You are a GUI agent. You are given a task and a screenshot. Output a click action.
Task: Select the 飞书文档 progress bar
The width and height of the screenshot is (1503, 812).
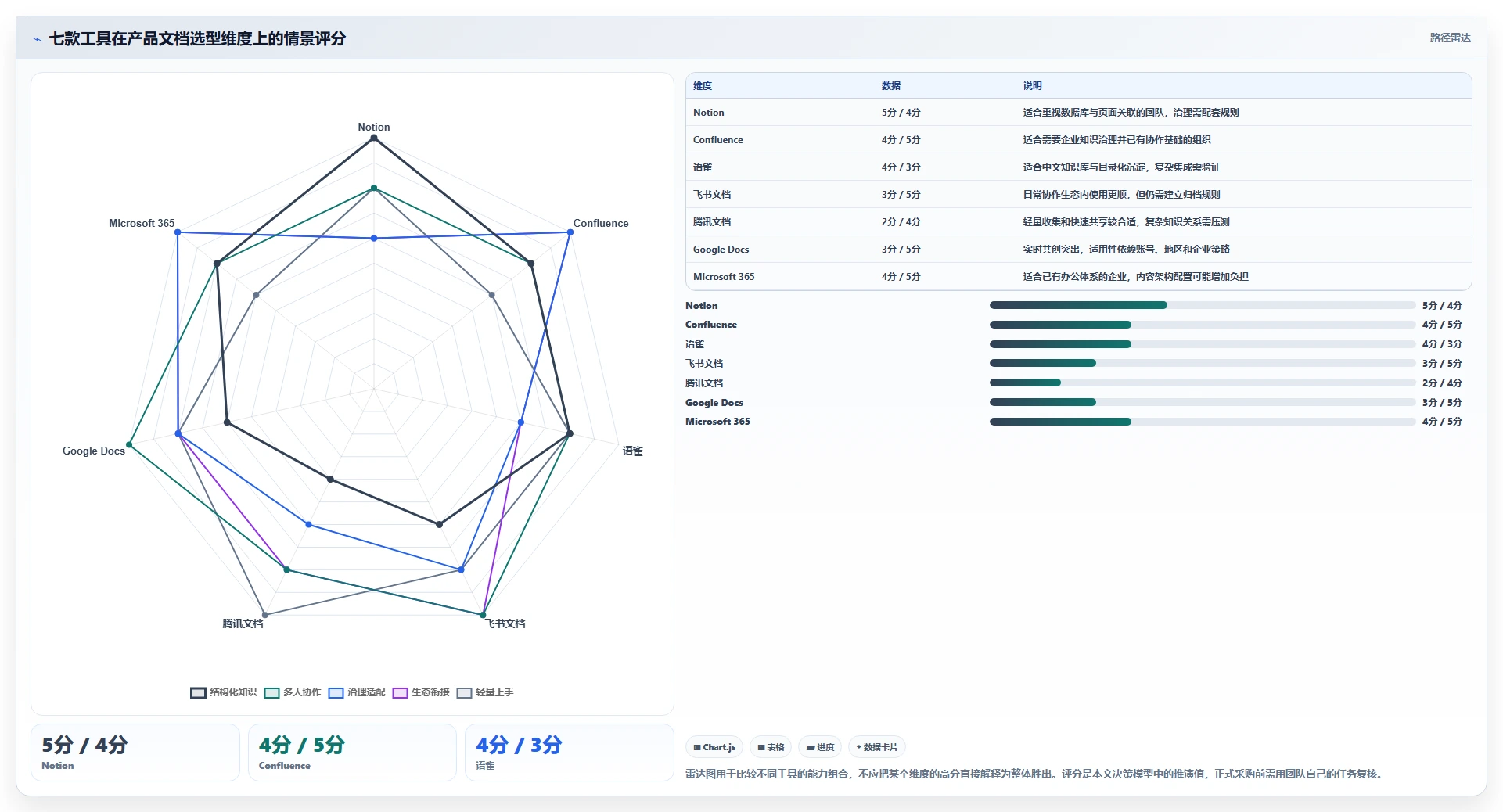point(1203,363)
